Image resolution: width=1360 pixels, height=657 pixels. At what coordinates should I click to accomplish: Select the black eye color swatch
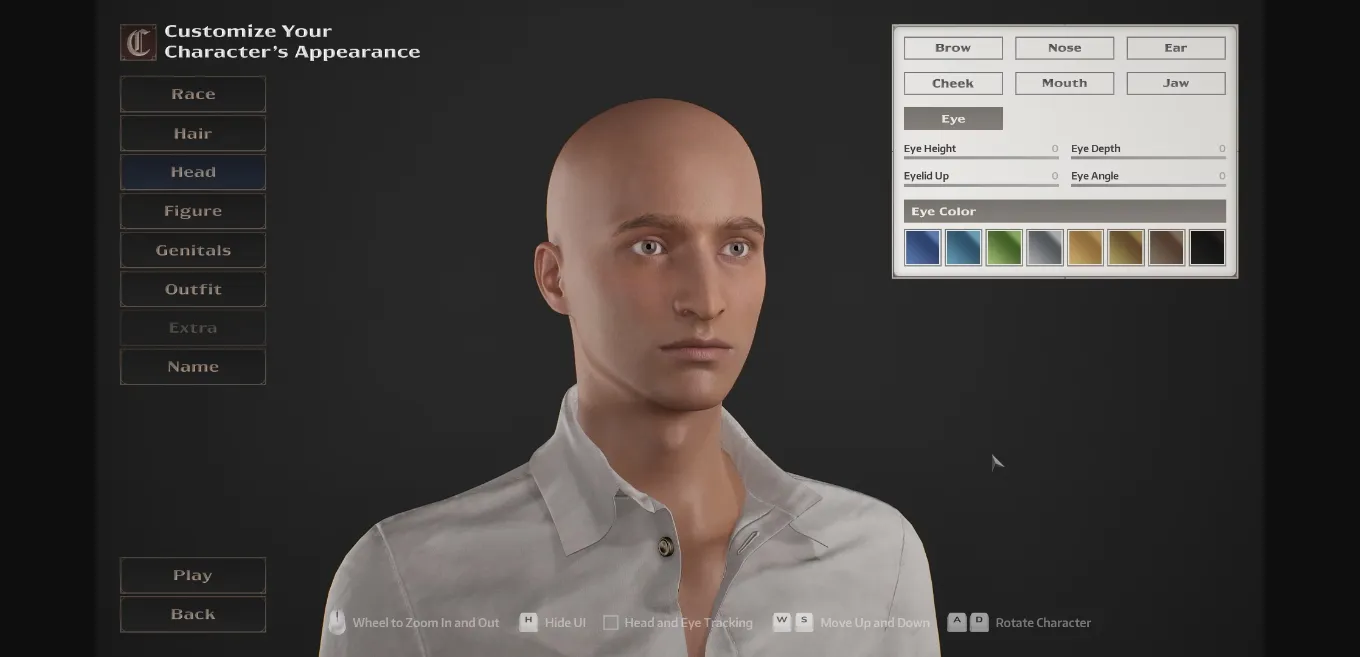[1207, 247]
